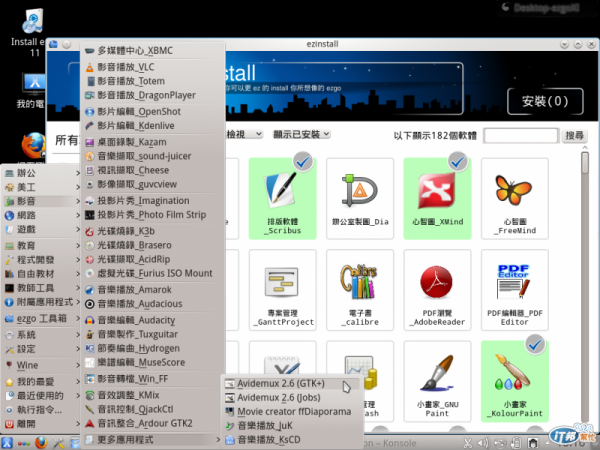Image resolution: width=600 pixels, height=450 pixels.
Task: Expand the ezgo 工具箱 submenu
Action: click(42, 318)
